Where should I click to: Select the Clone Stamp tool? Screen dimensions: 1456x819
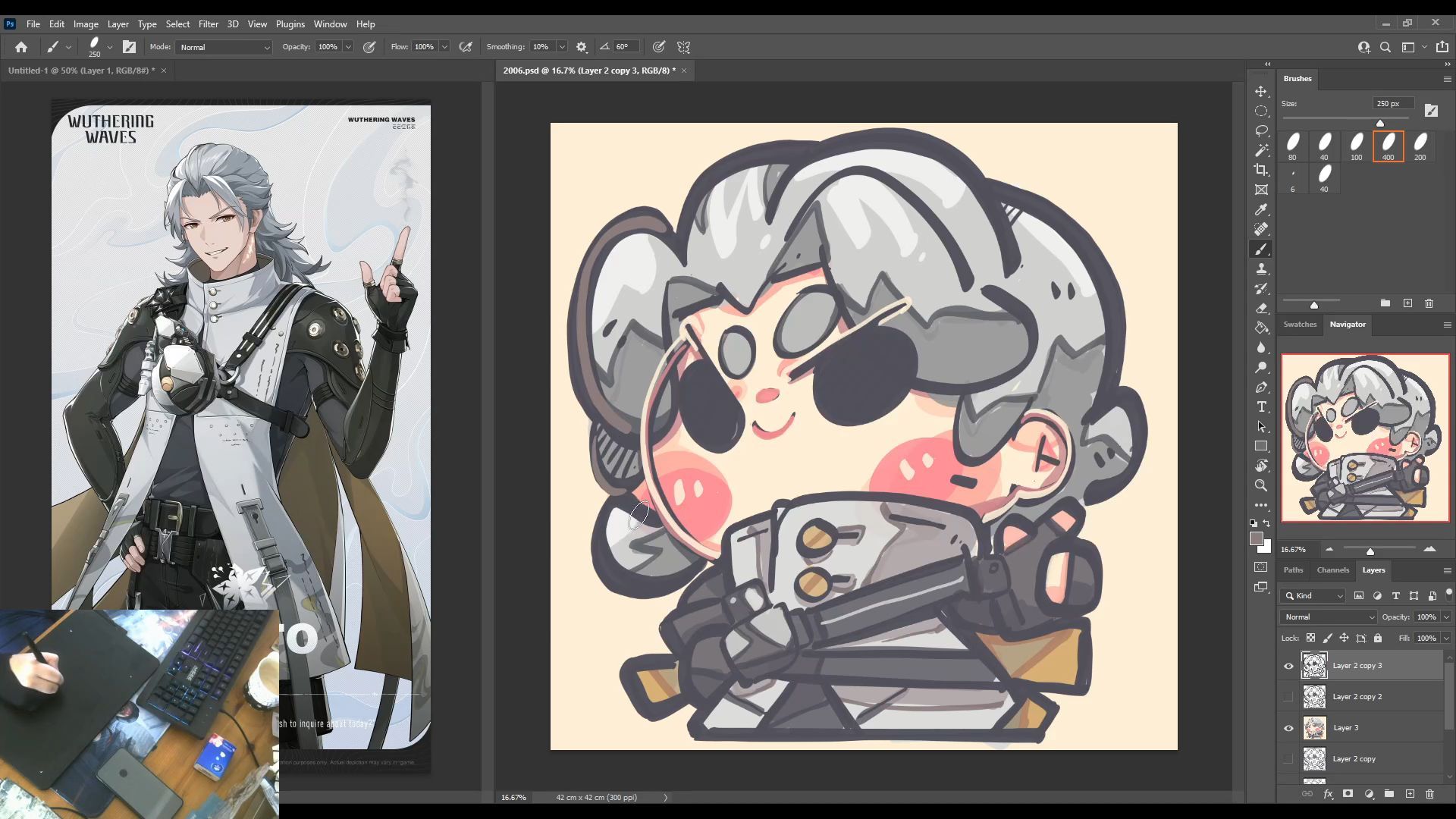click(1261, 268)
